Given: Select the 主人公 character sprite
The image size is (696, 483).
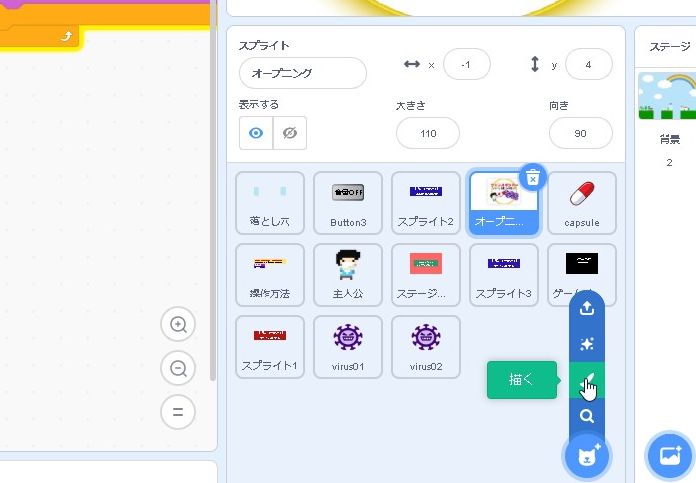Looking at the screenshot, I should tap(348, 275).
